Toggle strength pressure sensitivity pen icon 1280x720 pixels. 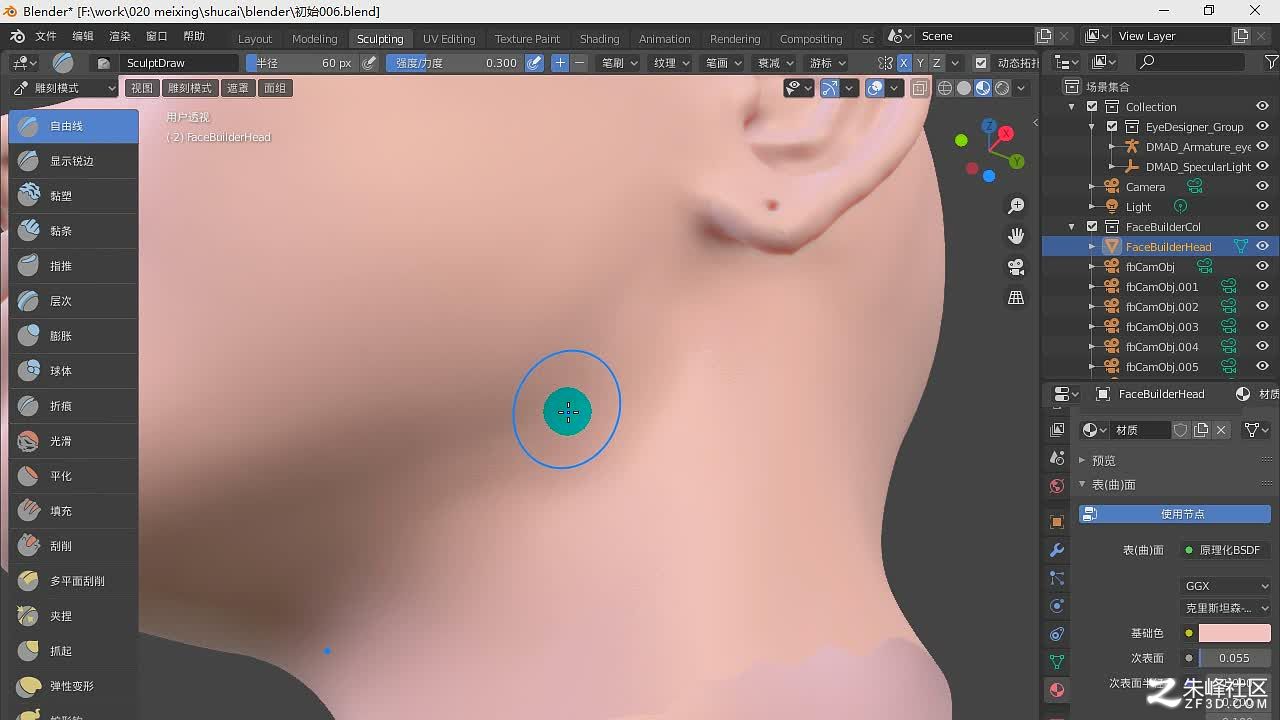coord(535,63)
